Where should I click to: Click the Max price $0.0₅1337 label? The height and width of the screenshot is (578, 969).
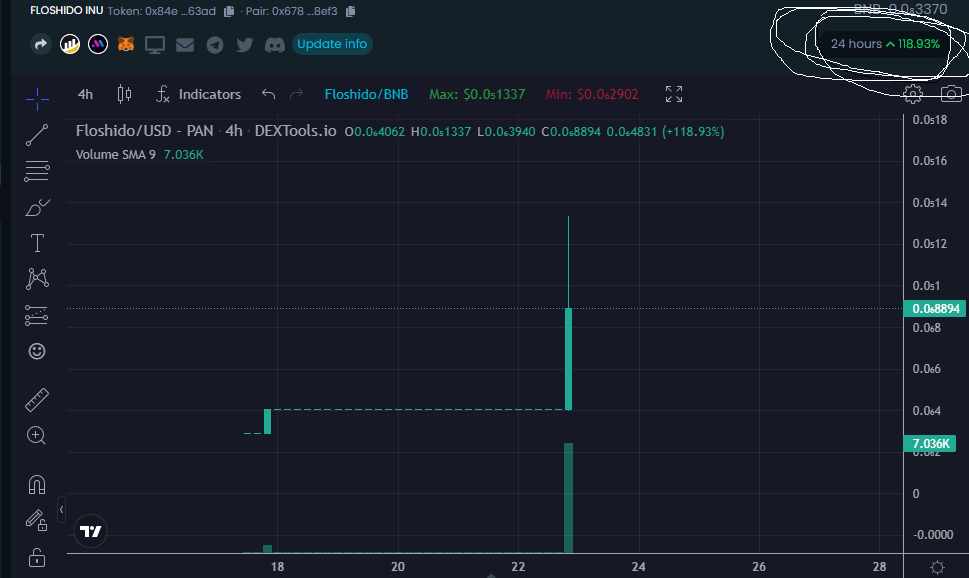click(x=477, y=95)
